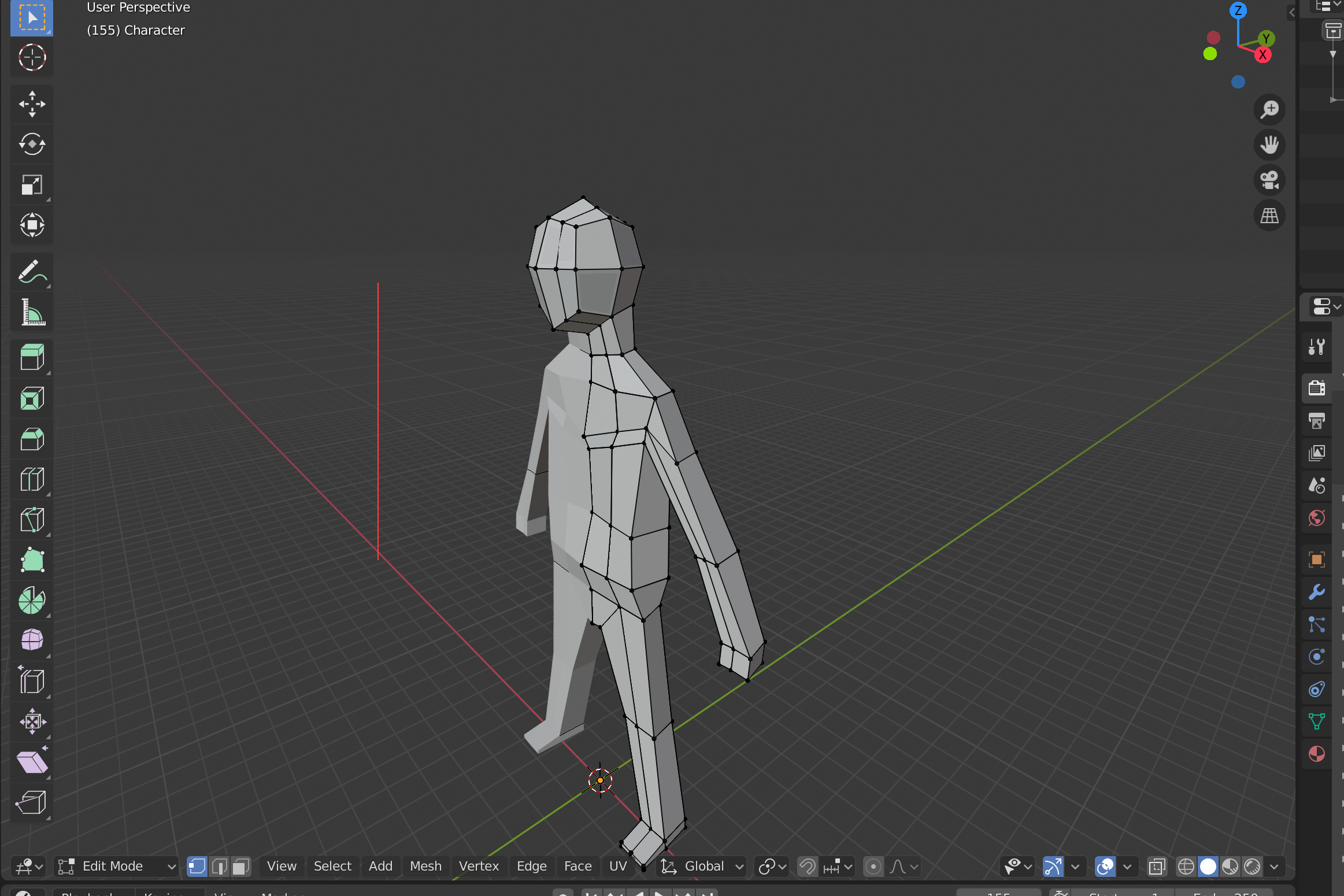Select the Inset Faces tool

32,399
